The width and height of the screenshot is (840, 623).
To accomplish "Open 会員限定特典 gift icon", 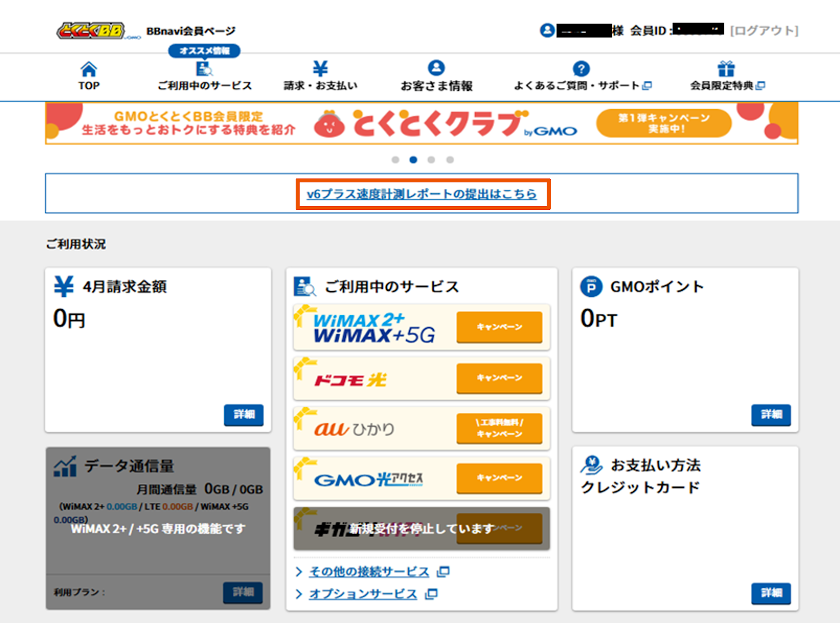I will 726,70.
